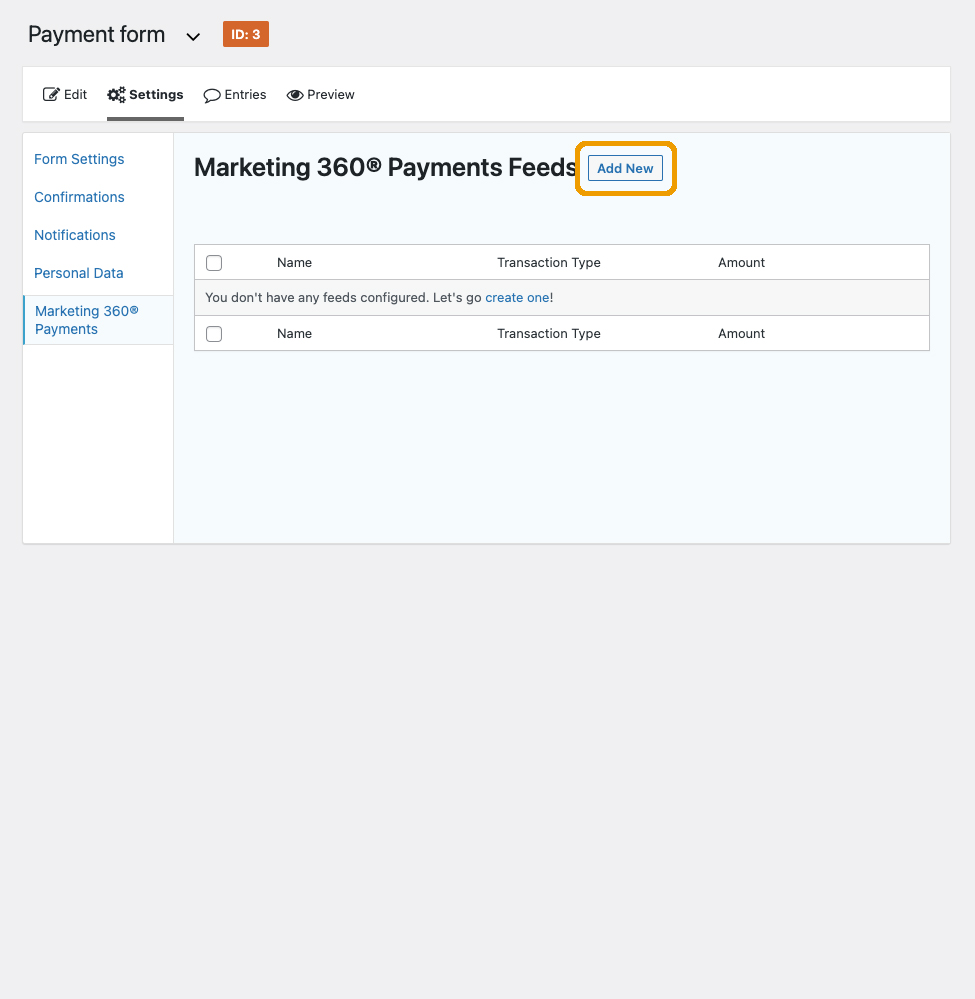Click the Transaction Type label in footer
Image resolution: width=975 pixels, height=999 pixels.
point(549,334)
